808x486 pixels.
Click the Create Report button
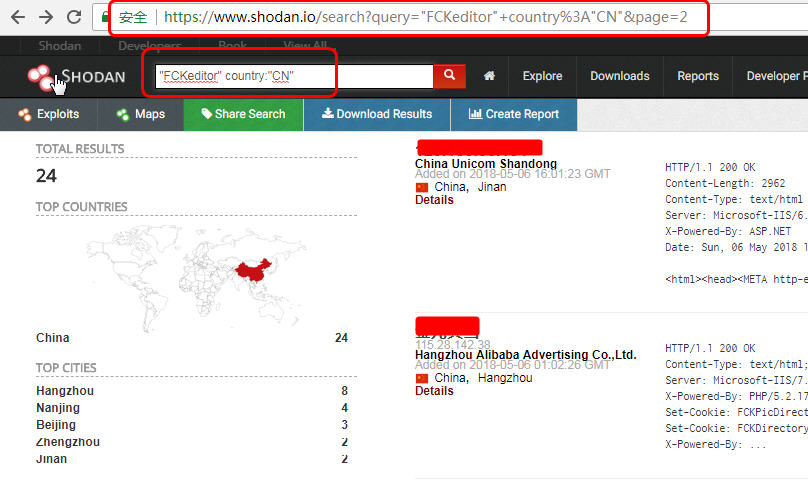click(x=514, y=114)
